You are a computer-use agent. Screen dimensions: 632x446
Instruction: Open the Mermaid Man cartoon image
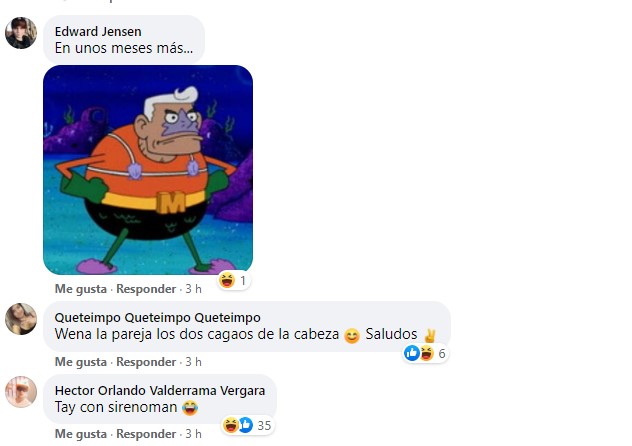[x=148, y=170]
